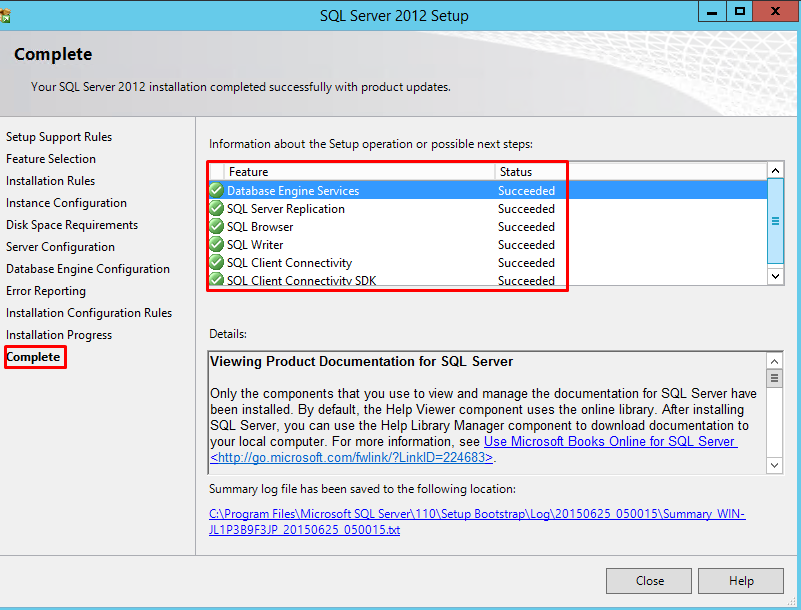Click the SQL Server setup icon in title bar
The width and height of the screenshot is (801, 610).
(x=5, y=16)
